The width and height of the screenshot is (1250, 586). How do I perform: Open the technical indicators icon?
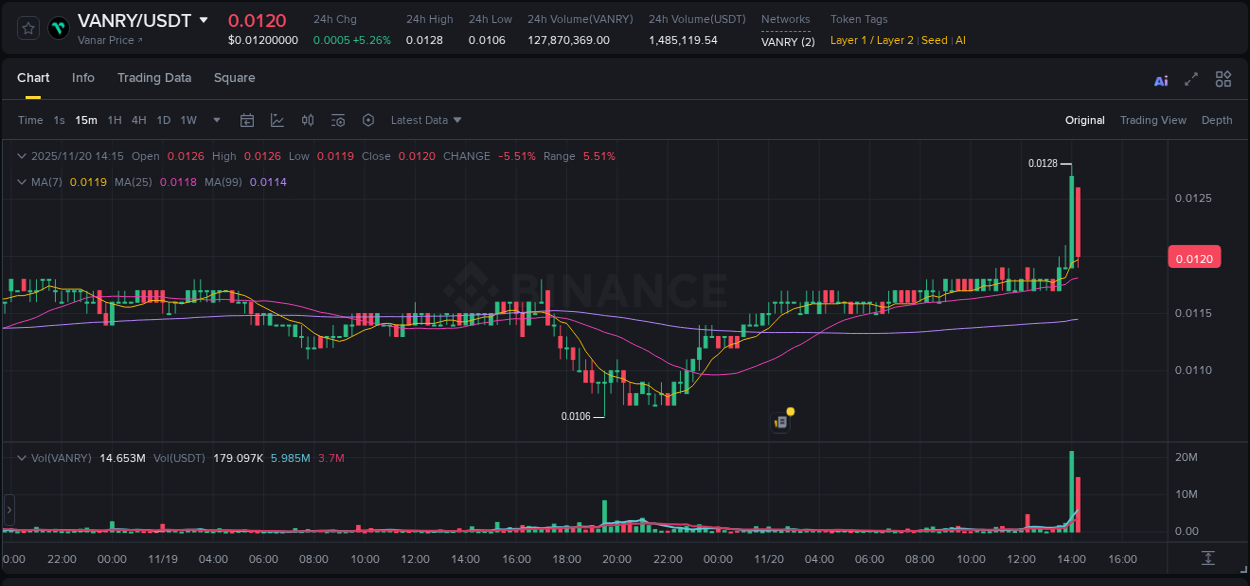337,120
